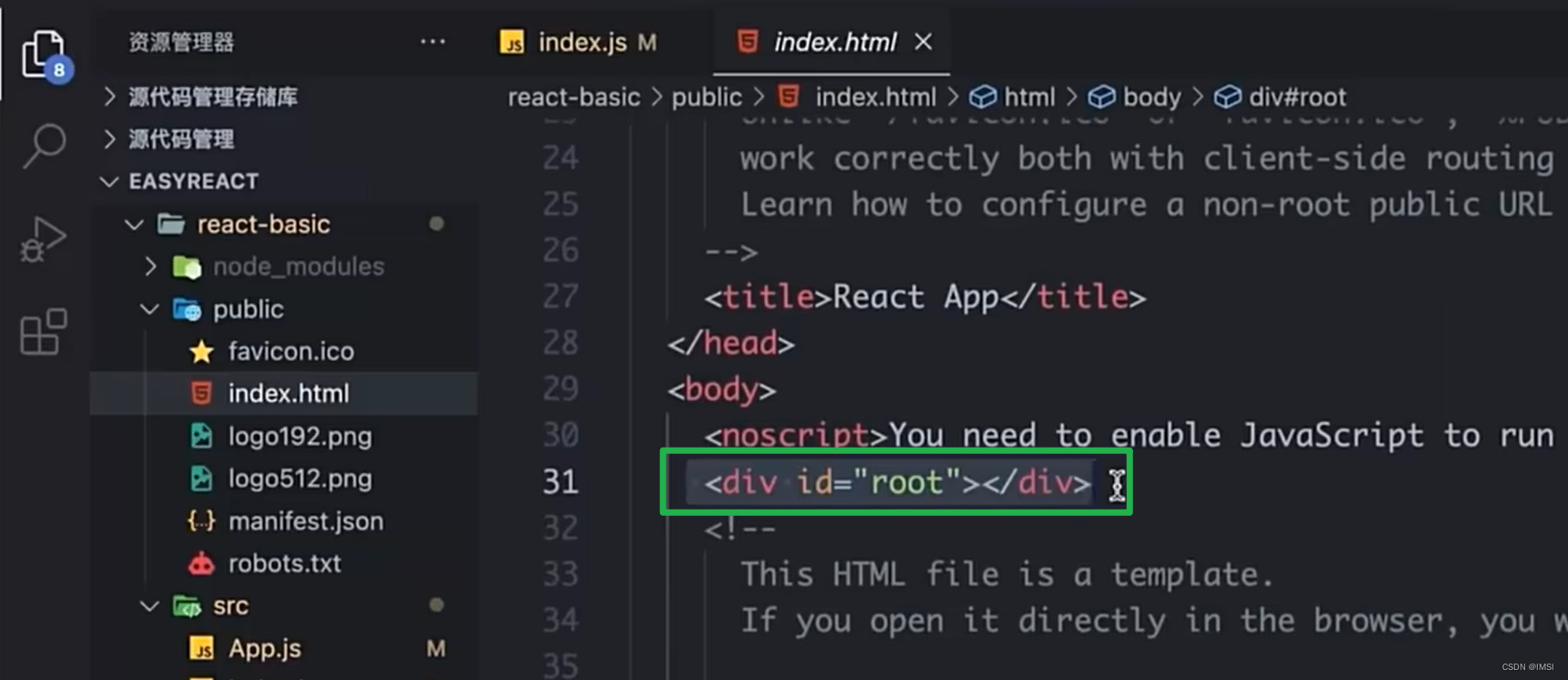Image resolution: width=1568 pixels, height=680 pixels.
Task: Click the closing head tag on line 28
Action: [731, 344]
